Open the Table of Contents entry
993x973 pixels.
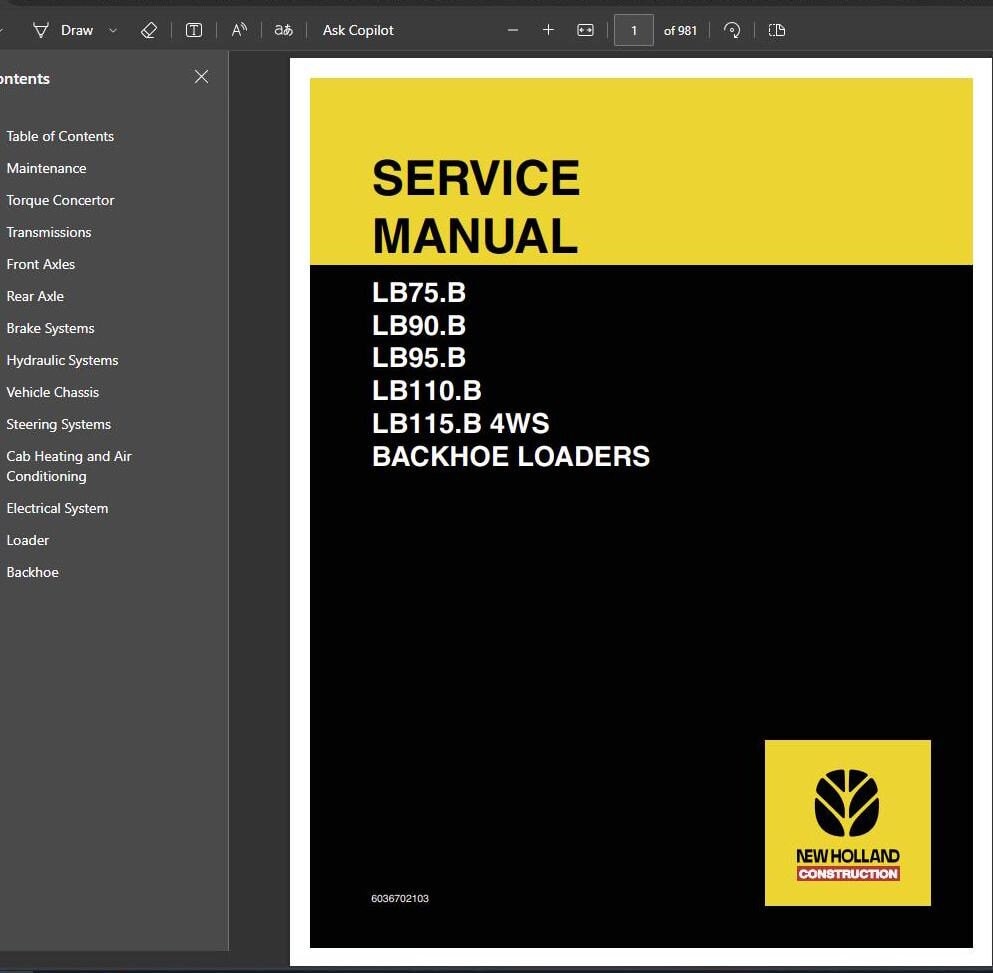point(60,136)
